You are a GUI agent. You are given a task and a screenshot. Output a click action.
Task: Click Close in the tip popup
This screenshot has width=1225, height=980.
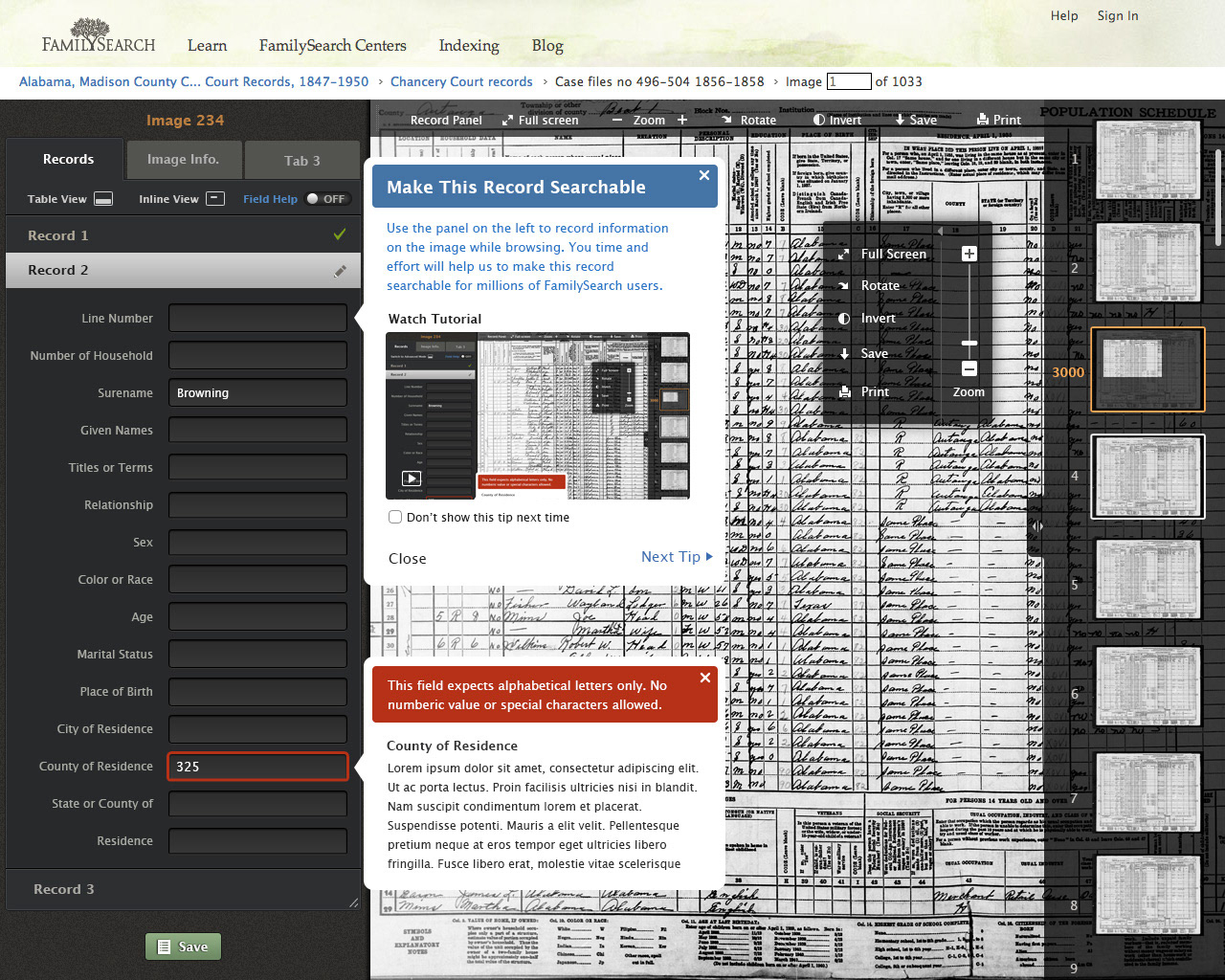click(408, 559)
